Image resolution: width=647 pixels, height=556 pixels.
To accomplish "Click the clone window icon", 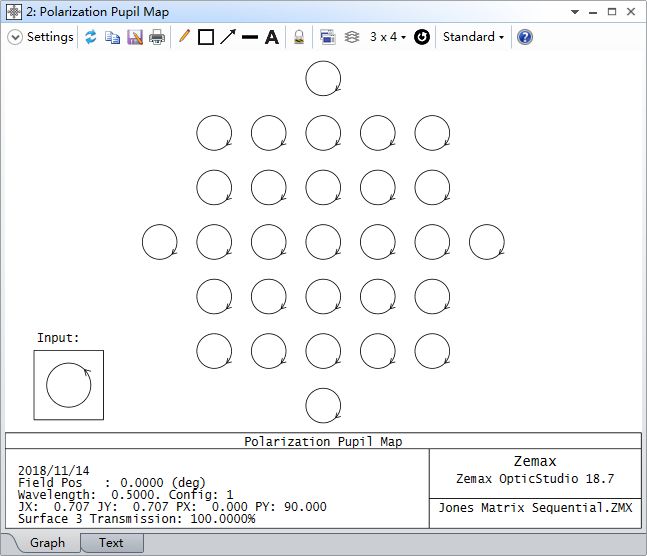I will point(328,37).
